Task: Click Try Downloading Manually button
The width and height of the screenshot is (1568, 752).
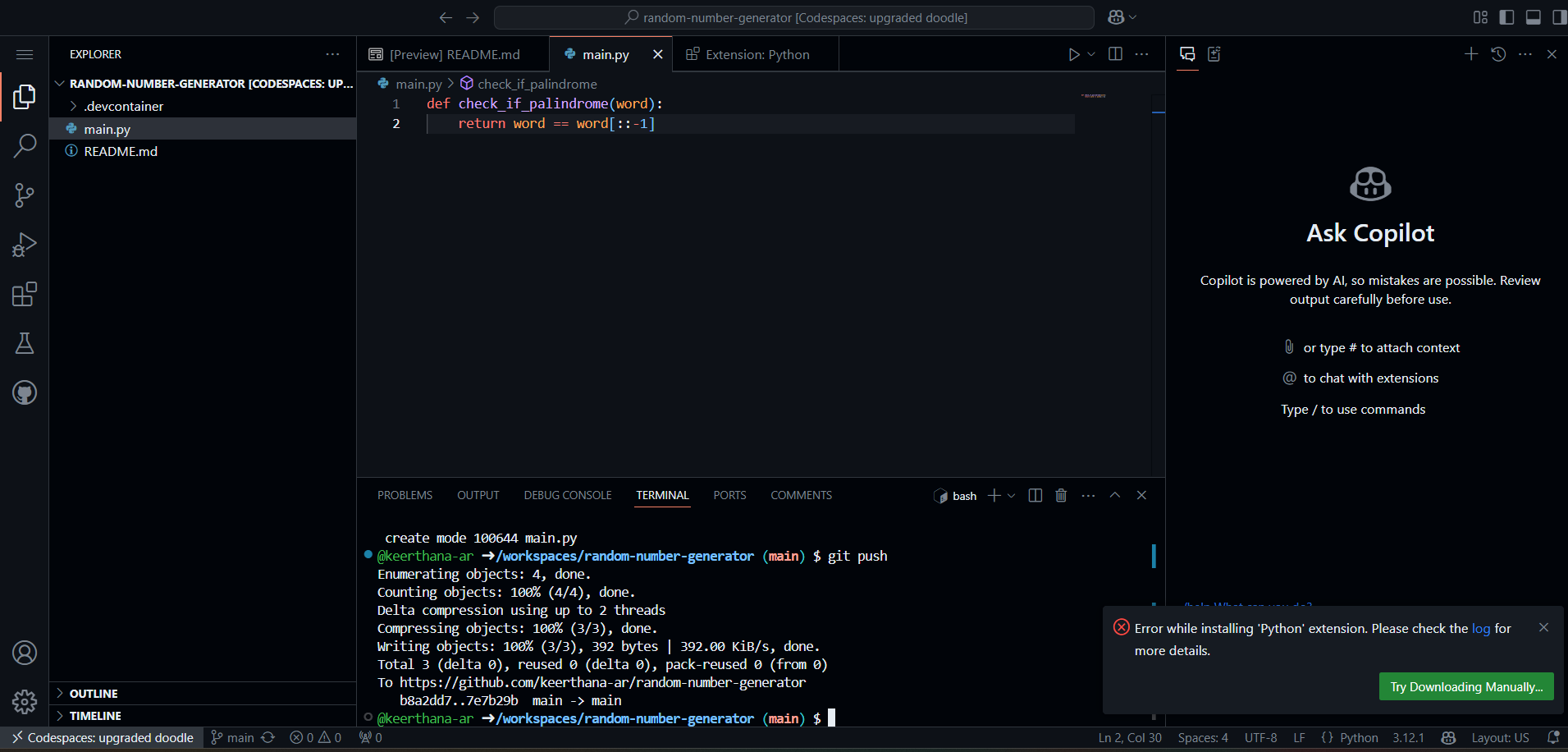Action: pos(1465,686)
